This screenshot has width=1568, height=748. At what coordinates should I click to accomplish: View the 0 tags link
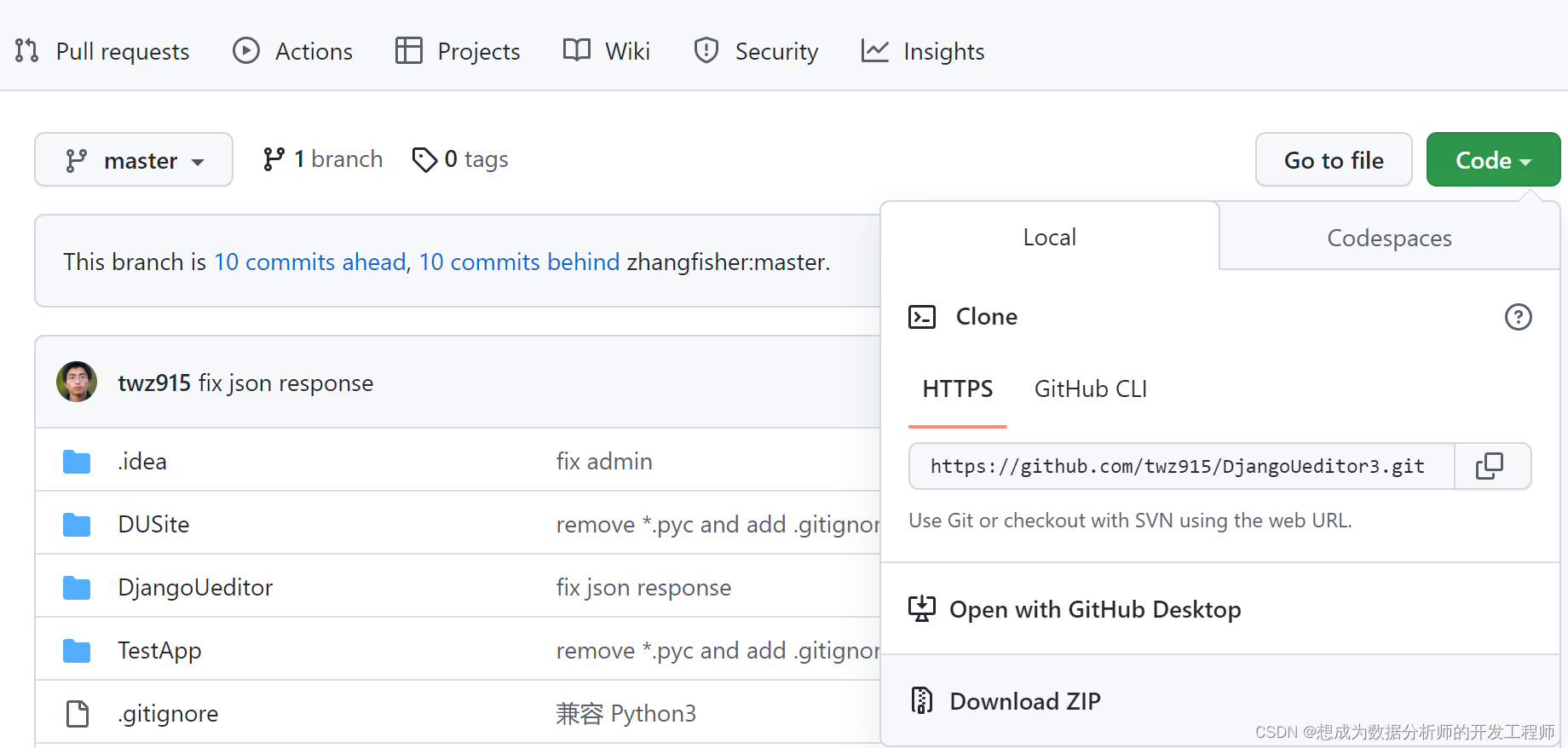460,159
